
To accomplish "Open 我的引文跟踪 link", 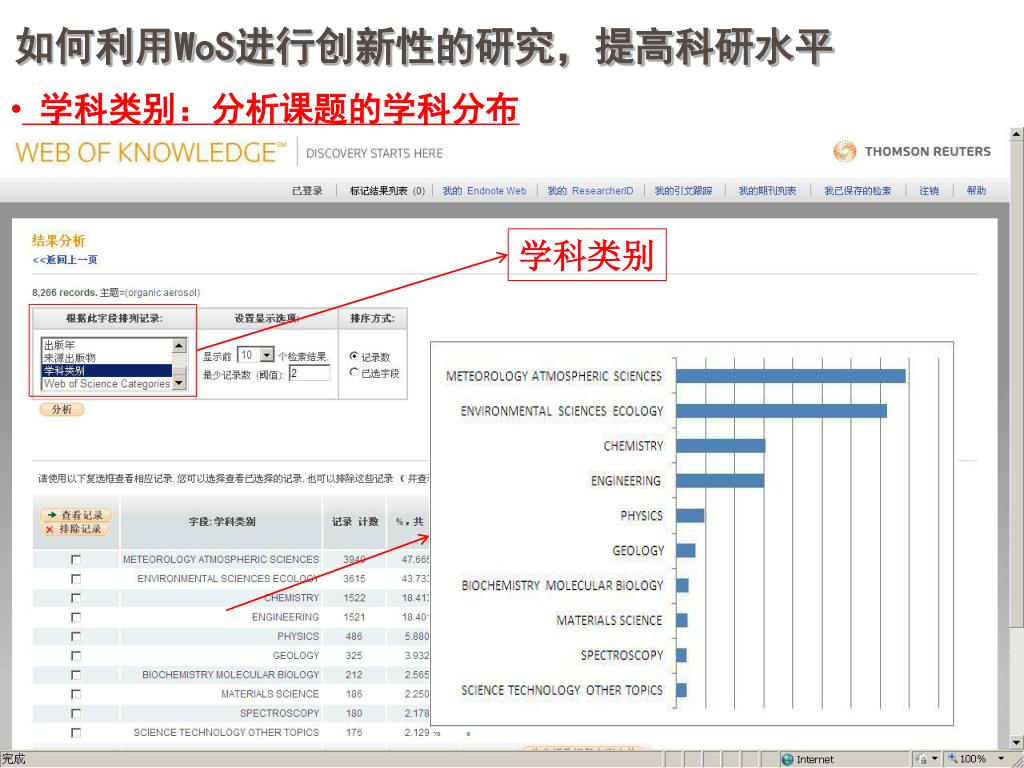I will pyautogui.click(x=683, y=191).
